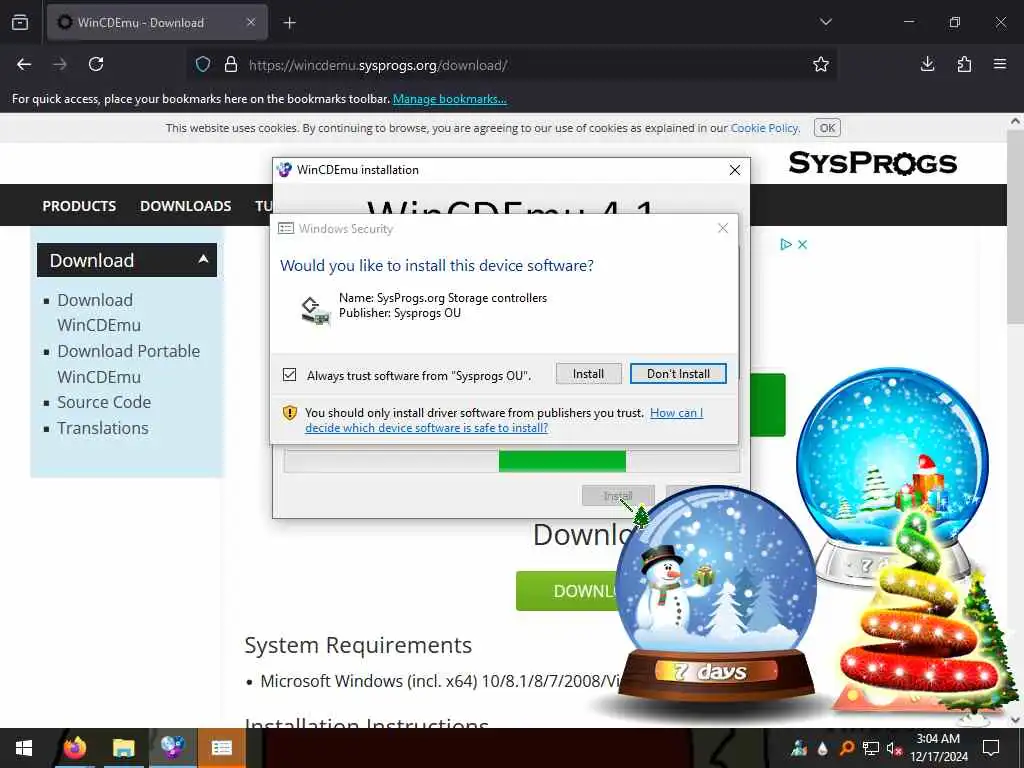Open Firefox from the taskbar

74,748
